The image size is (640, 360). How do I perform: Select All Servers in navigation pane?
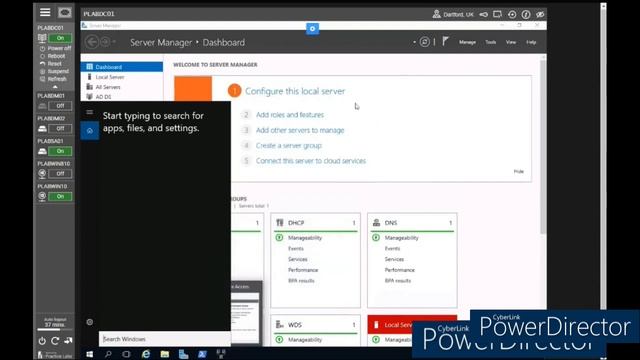click(x=122, y=87)
